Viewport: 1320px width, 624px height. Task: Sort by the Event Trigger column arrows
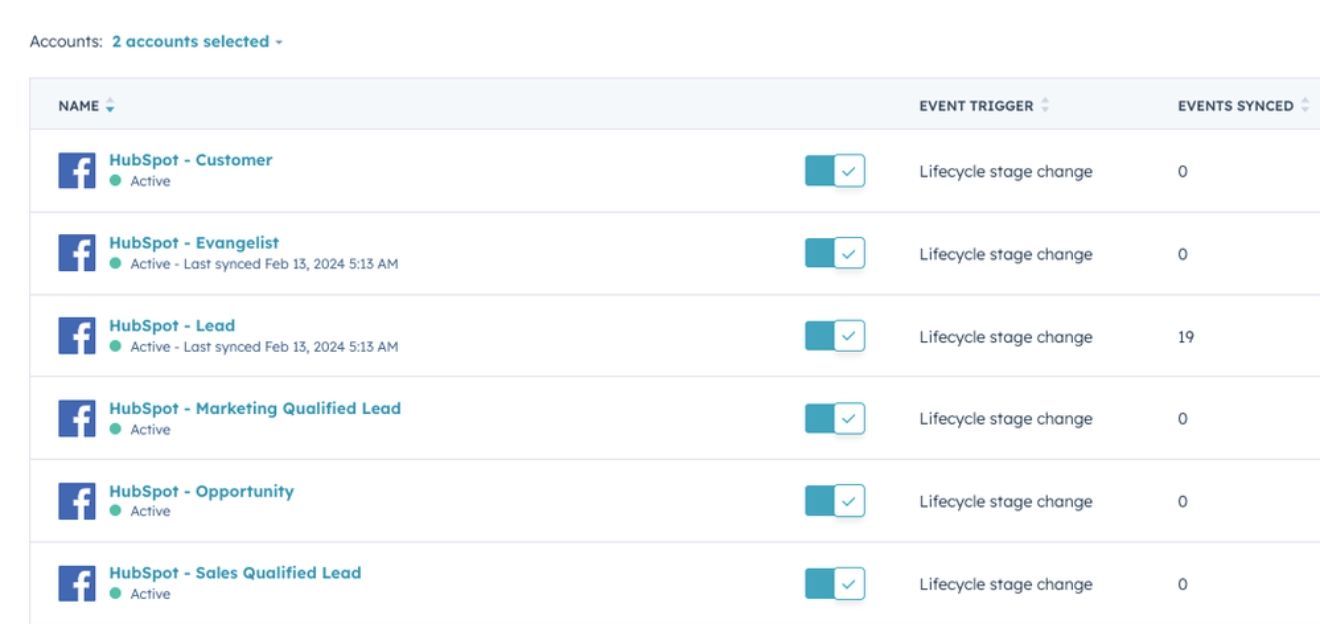[x=1045, y=106]
